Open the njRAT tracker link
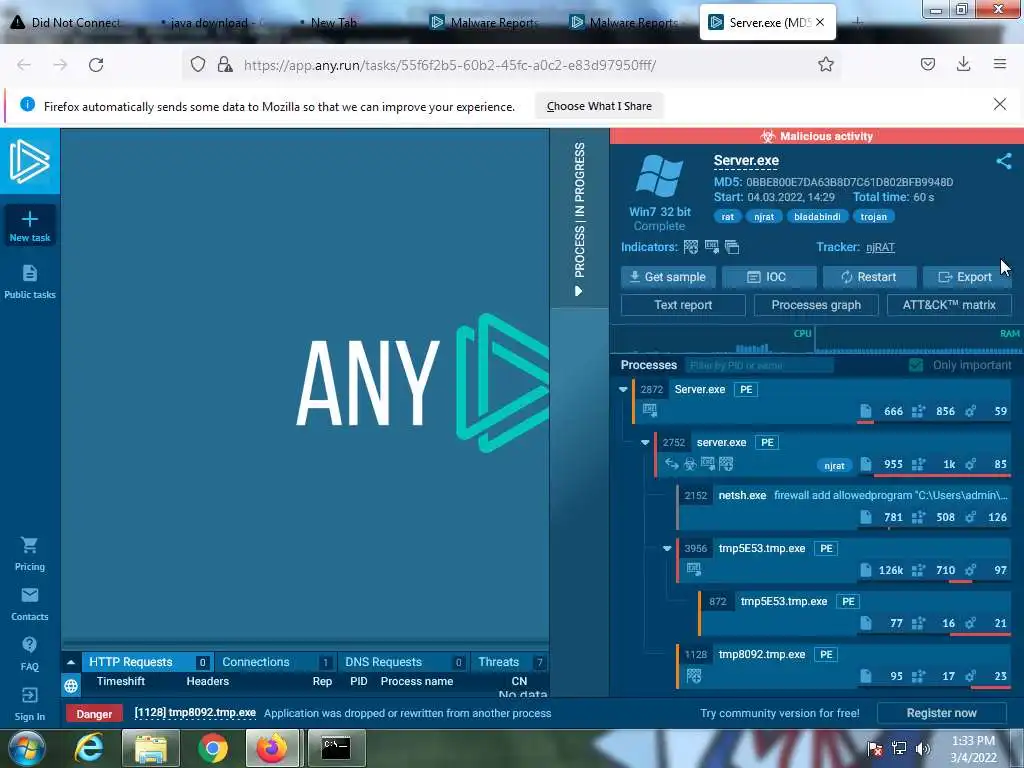Viewport: 1024px width, 768px height. pyautogui.click(x=880, y=248)
